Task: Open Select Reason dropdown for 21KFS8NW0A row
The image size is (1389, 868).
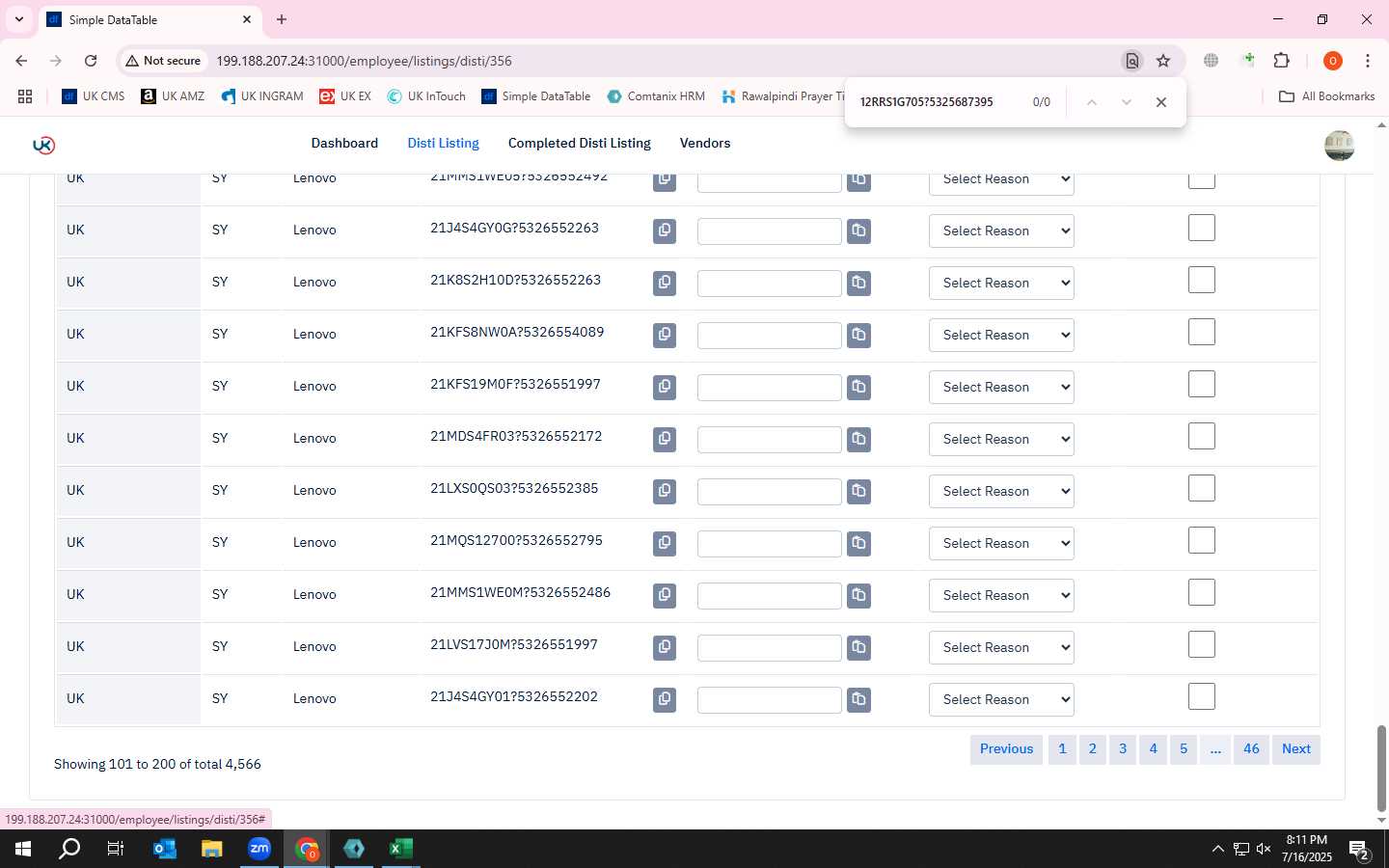Action: [1001, 336]
